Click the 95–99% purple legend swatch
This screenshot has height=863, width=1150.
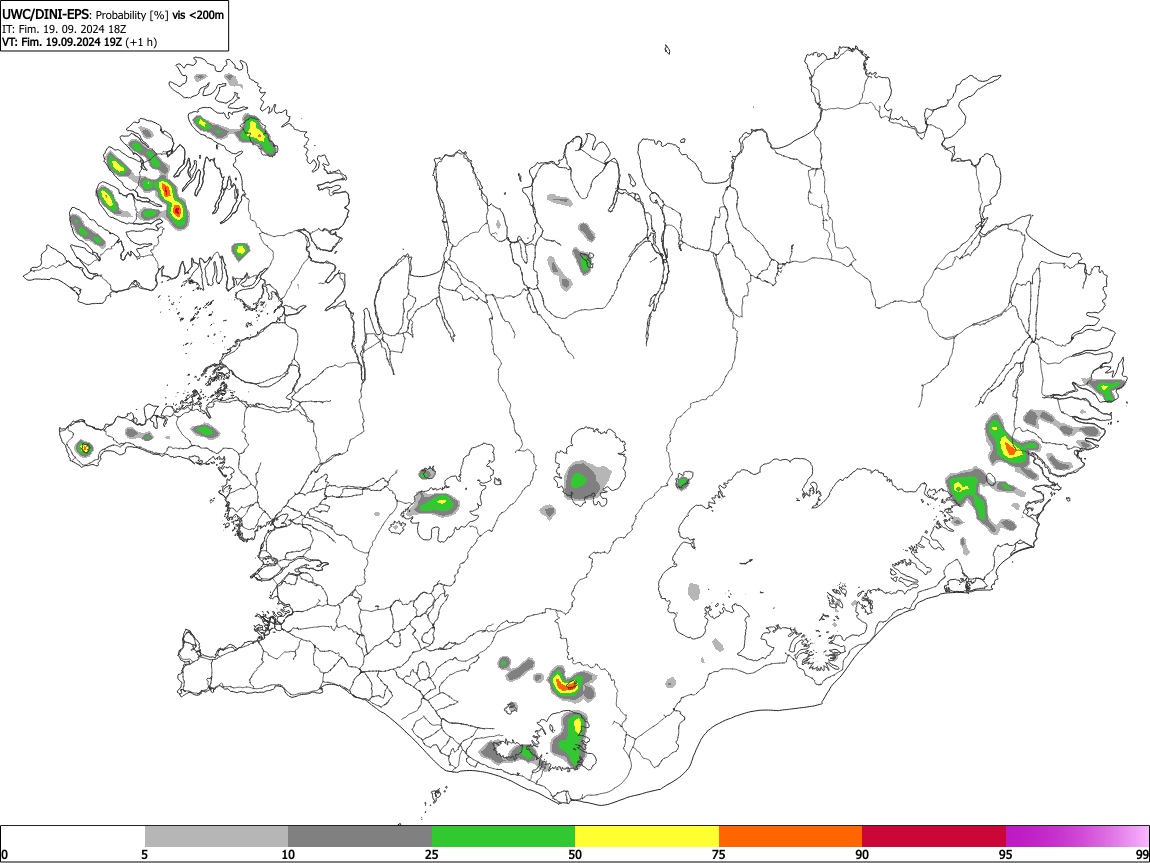pyautogui.click(x=1077, y=837)
